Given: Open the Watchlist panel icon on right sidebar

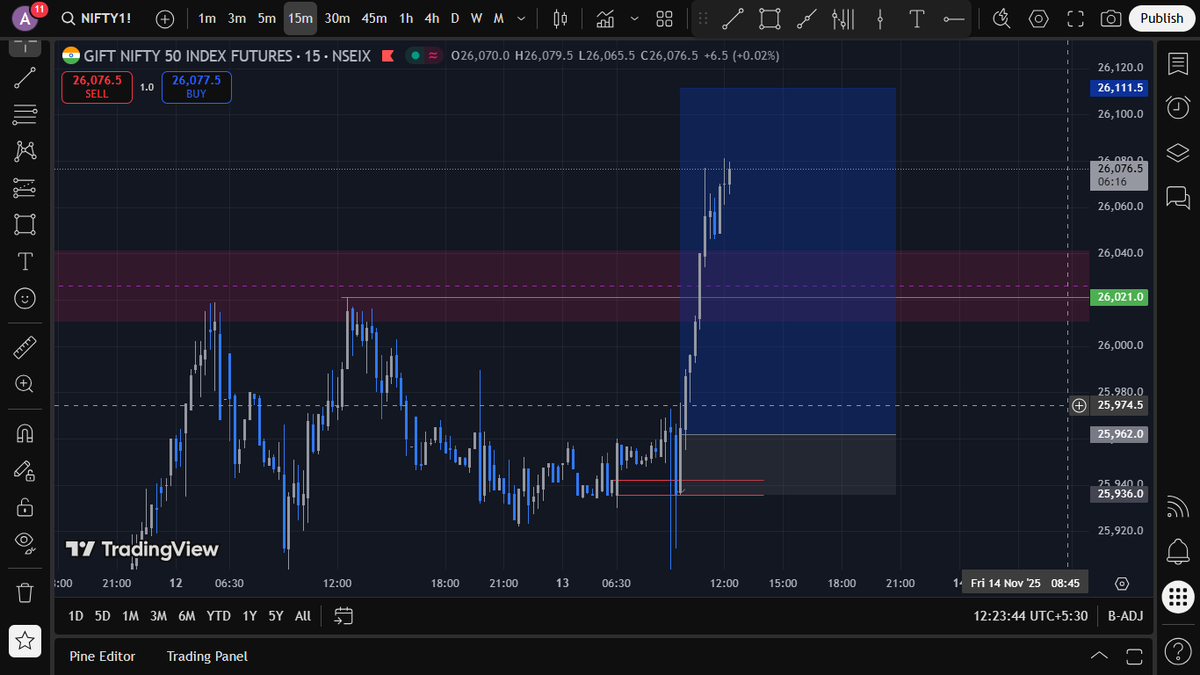Looking at the screenshot, I should (x=1177, y=64).
